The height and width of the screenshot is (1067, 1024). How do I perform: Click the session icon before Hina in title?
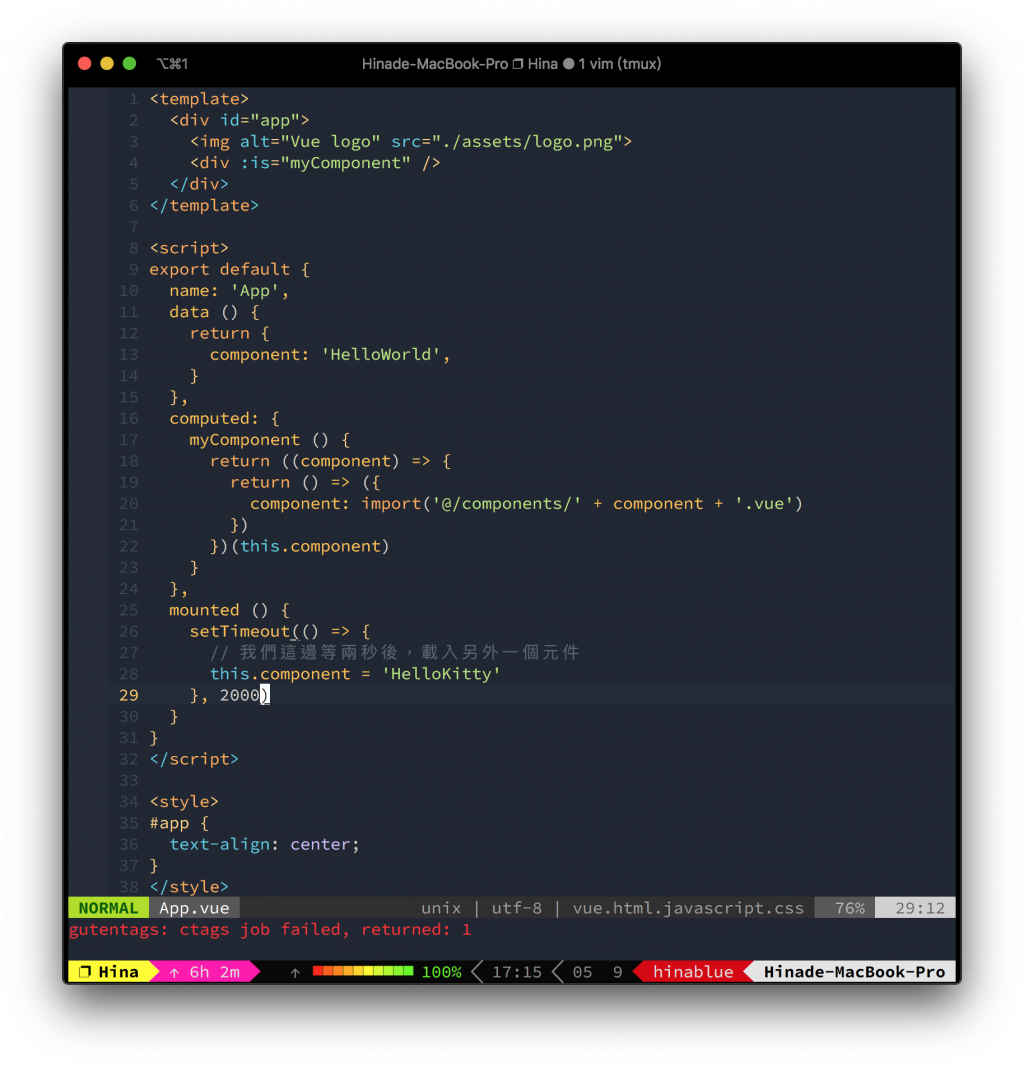click(518, 64)
